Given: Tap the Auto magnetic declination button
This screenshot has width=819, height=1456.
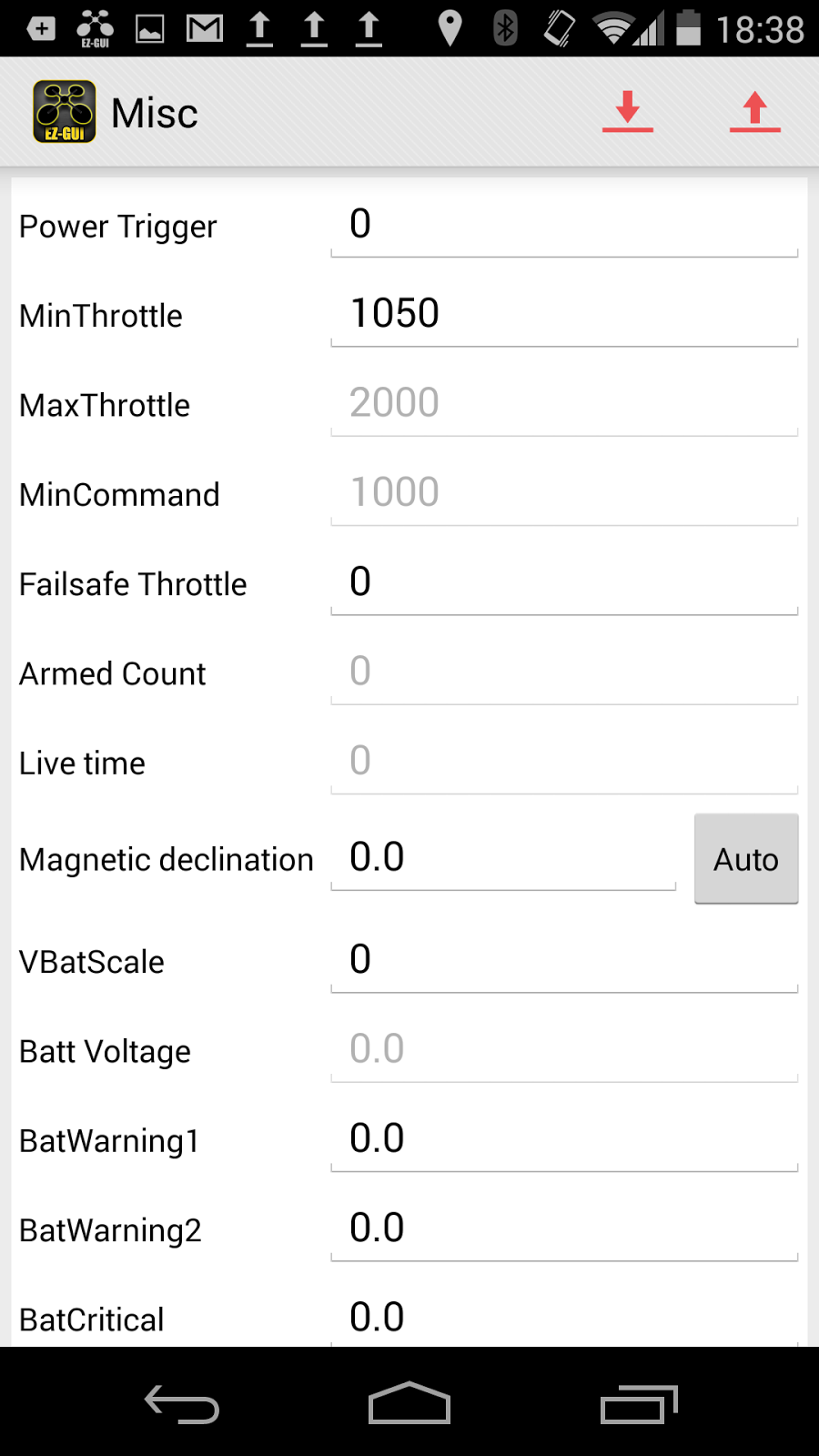Looking at the screenshot, I should pyautogui.click(x=746, y=858).
